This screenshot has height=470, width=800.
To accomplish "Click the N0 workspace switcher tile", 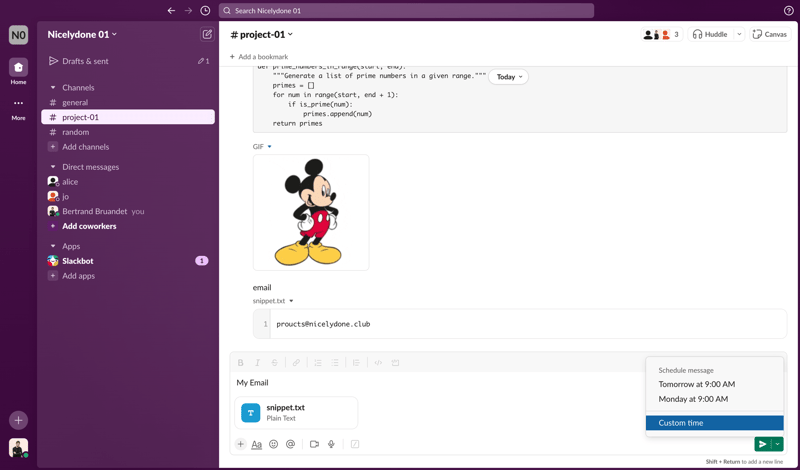I will (18, 35).
